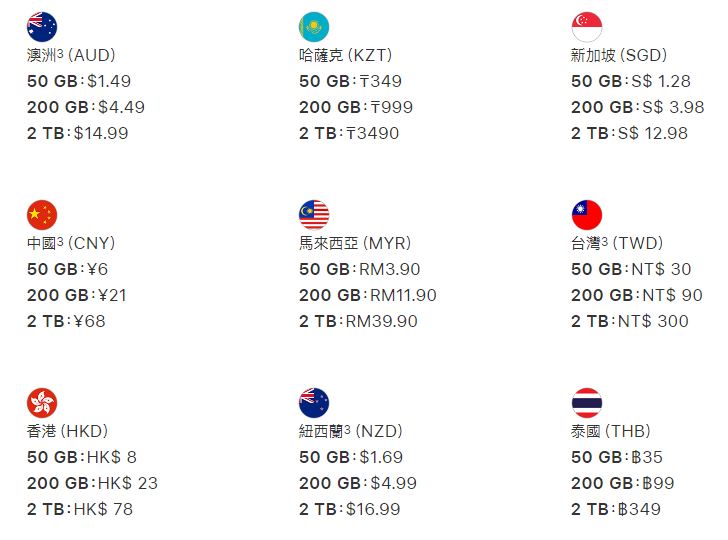Click the HK$ 78 2 TB price
Viewport: 728px width, 540px height.
point(103,509)
